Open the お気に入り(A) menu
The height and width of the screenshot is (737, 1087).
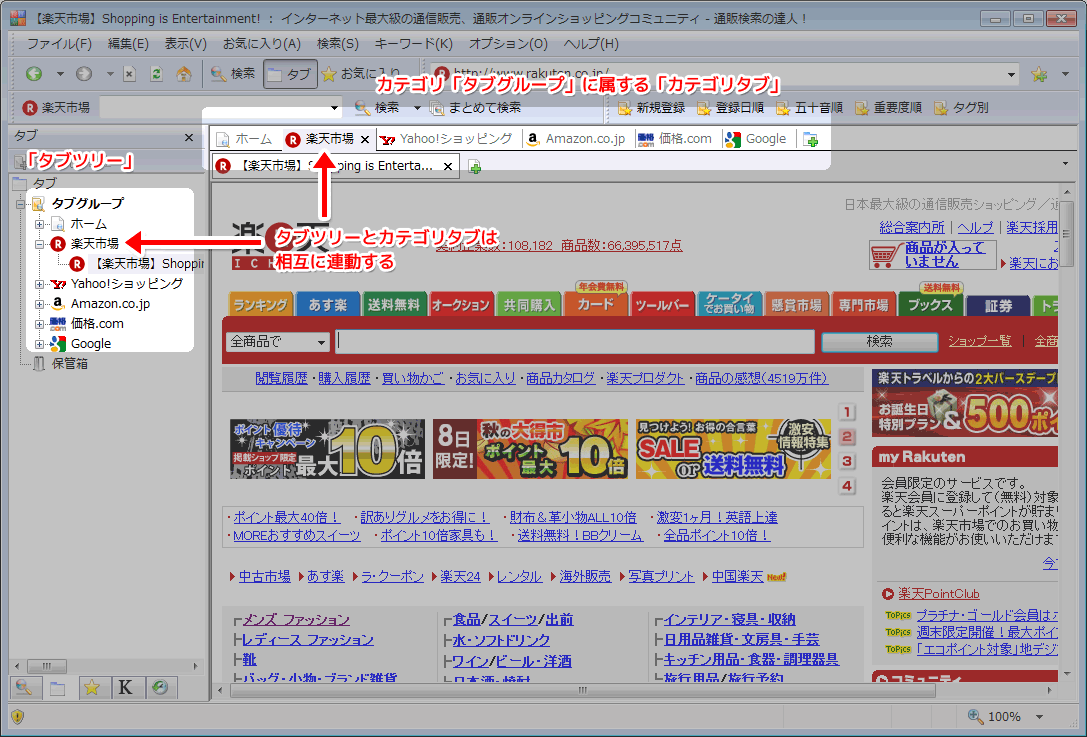pos(261,44)
